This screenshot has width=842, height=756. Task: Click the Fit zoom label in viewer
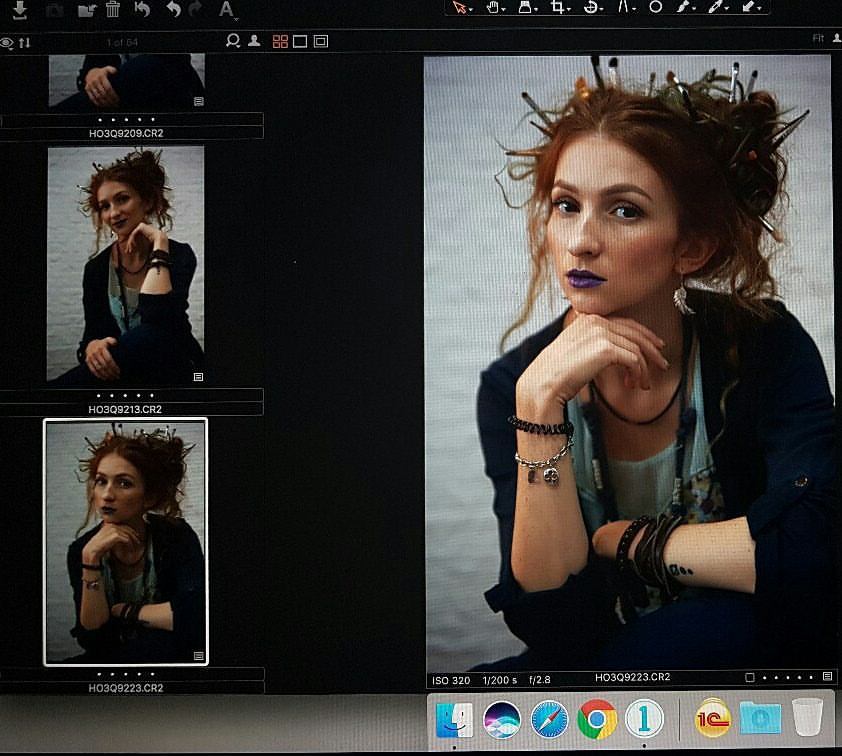(818, 38)
